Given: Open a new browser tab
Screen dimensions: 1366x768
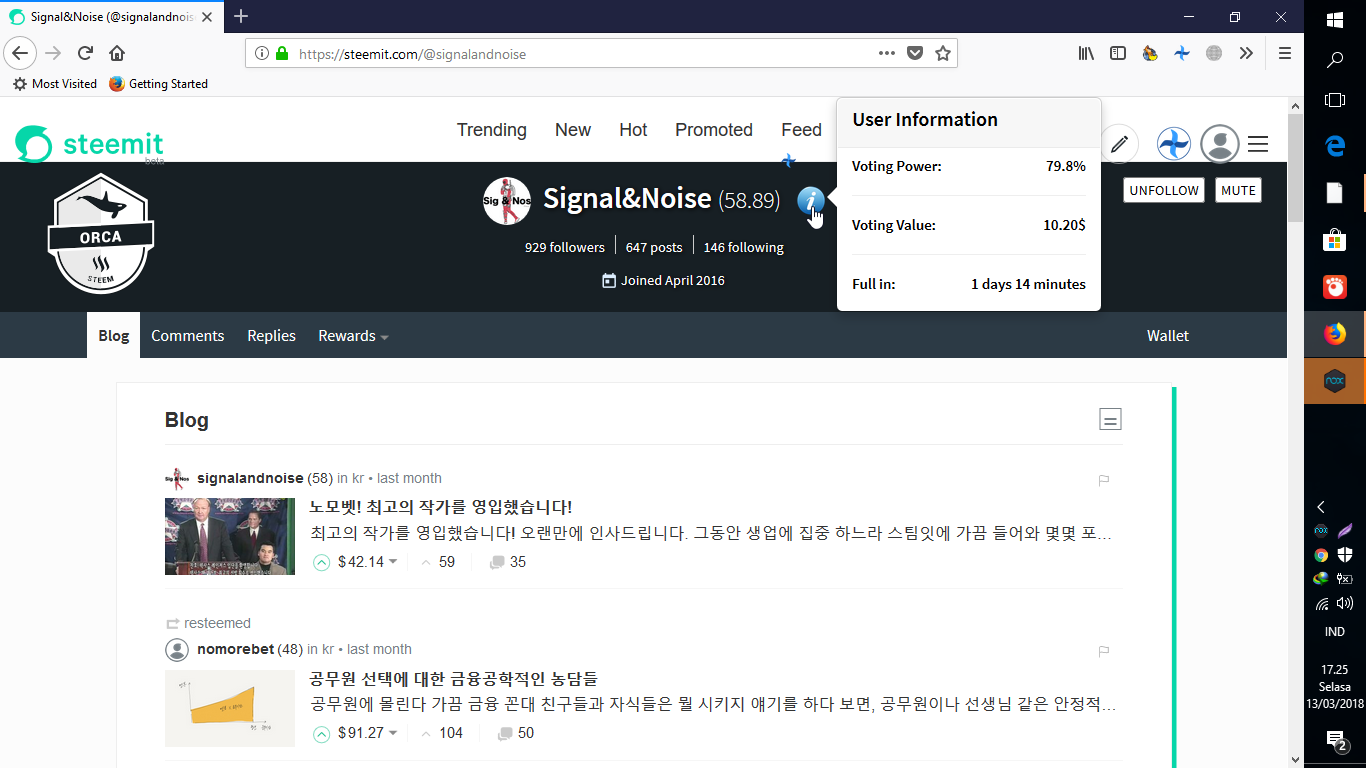Looking at the screenshot, I should (241, 16).
